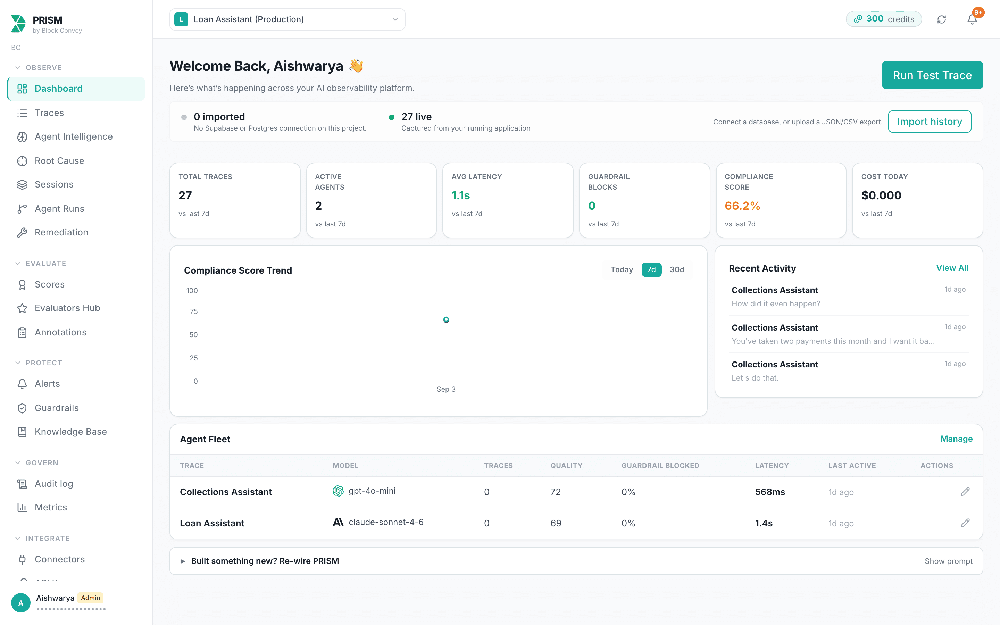The width and height of the screenshot is (1000, 625).
Task: Select the 30d trend range
Action: pos(677,270)
